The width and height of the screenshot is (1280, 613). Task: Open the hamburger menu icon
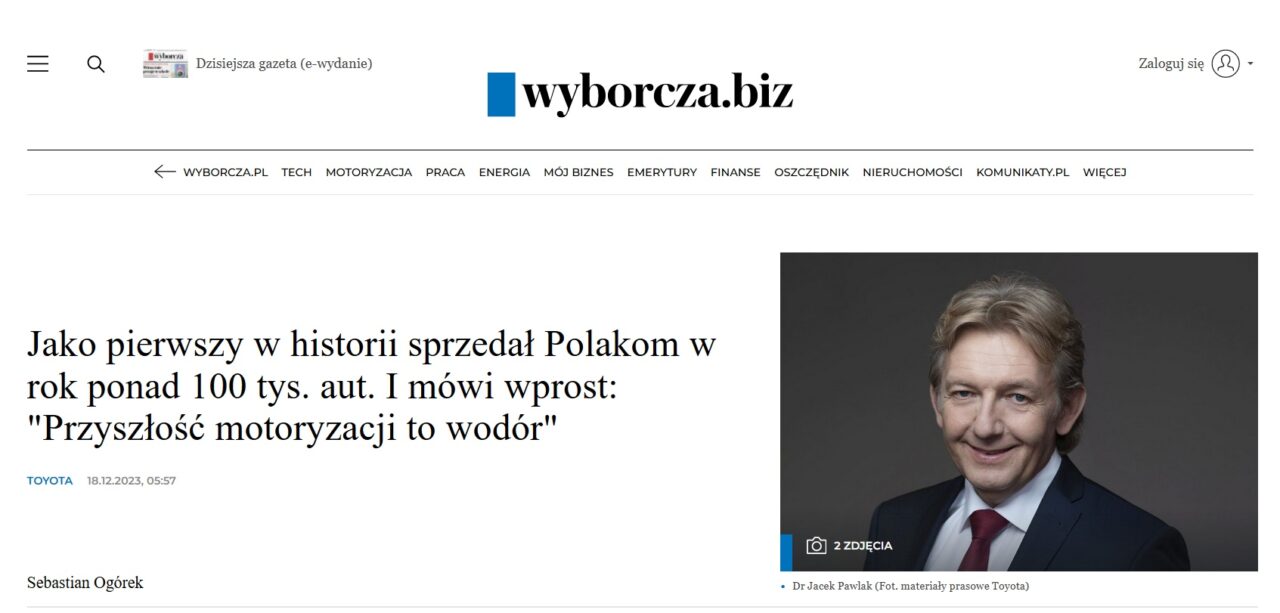click(x=38, y=64)
